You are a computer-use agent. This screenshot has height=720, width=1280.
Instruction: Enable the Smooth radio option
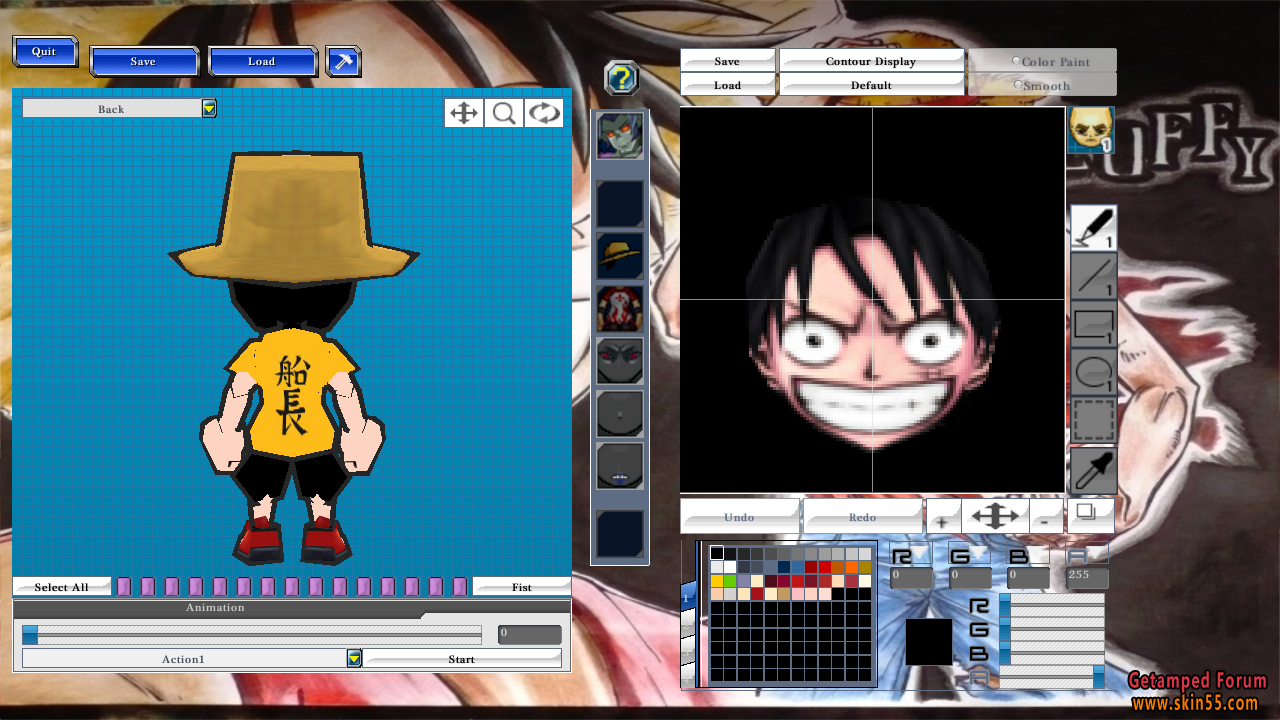[x=1017, y=85]
